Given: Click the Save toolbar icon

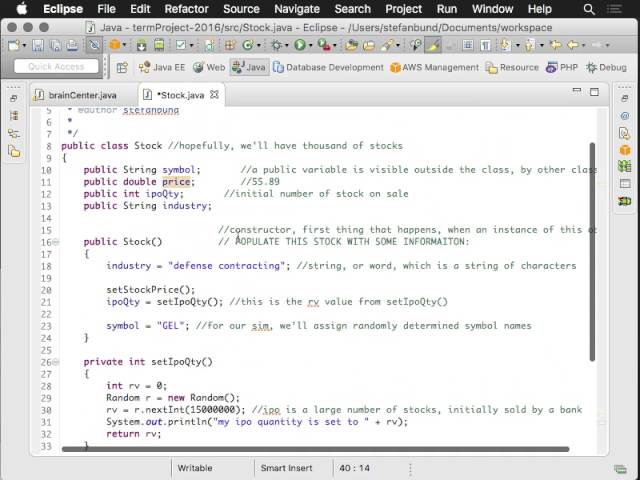Looking at the screenshot, I should (x=38, y=44).
